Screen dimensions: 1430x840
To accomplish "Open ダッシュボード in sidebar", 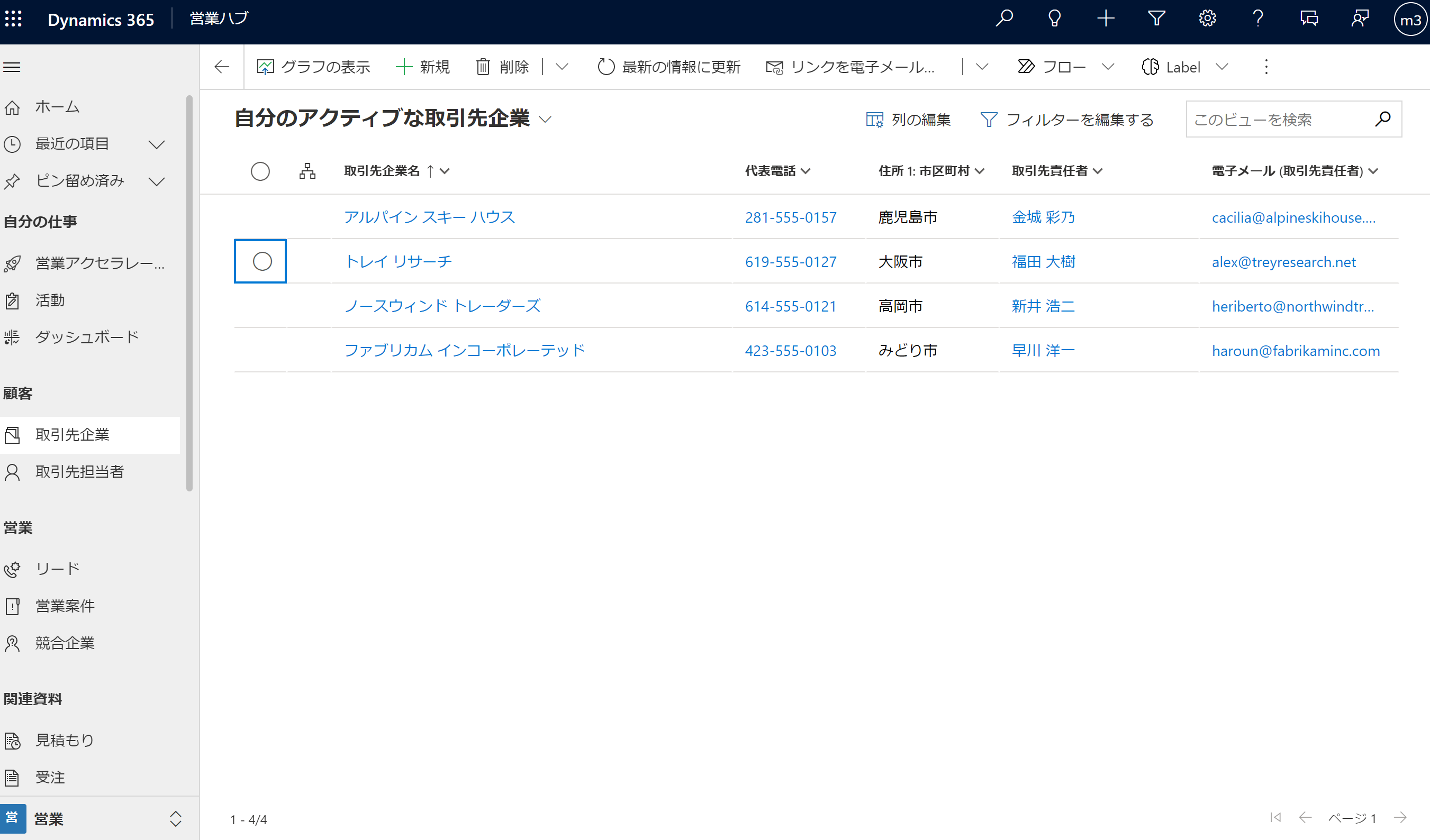I will [89, 337].
